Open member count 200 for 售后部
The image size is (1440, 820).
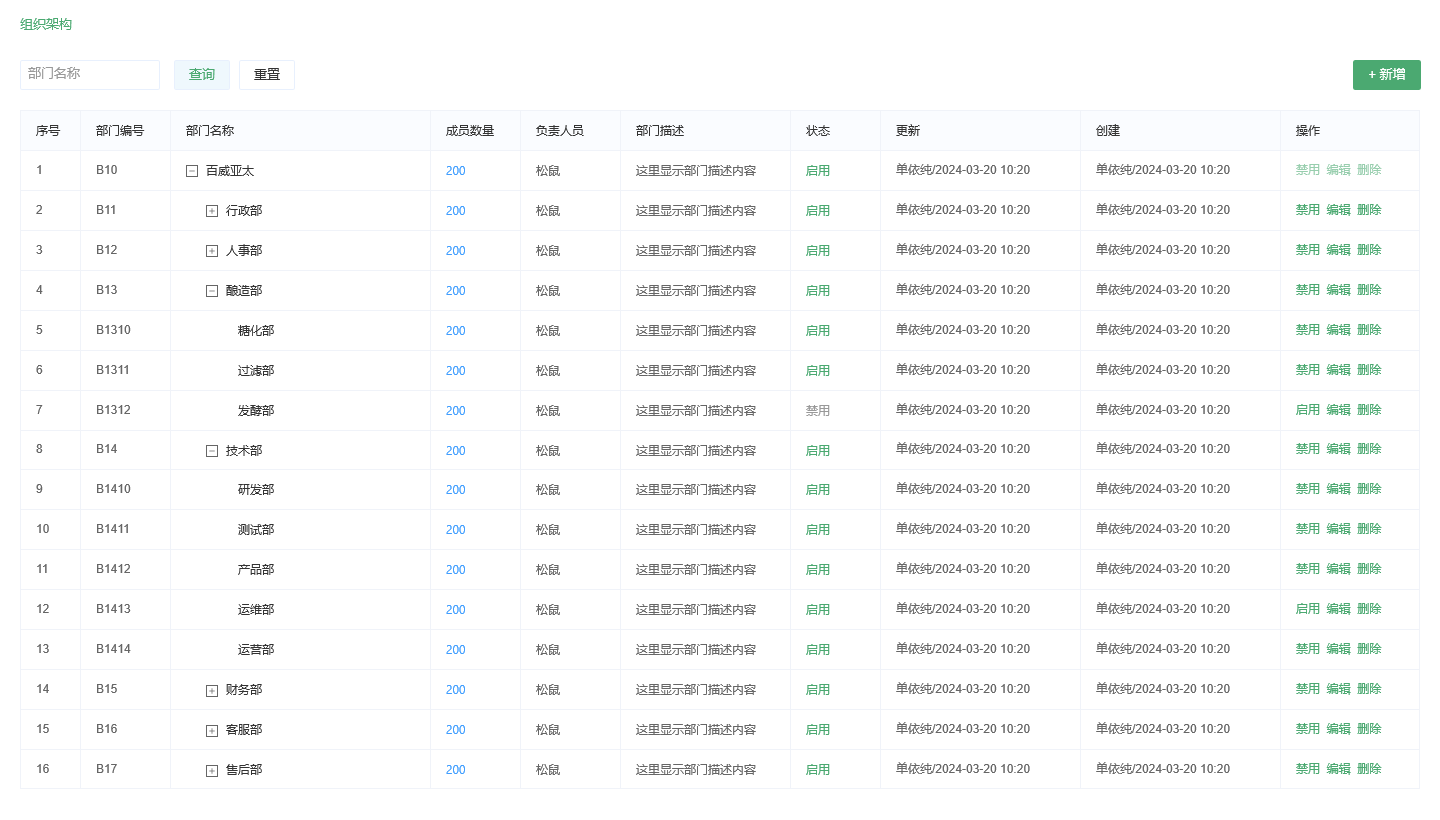coord(456,770)
